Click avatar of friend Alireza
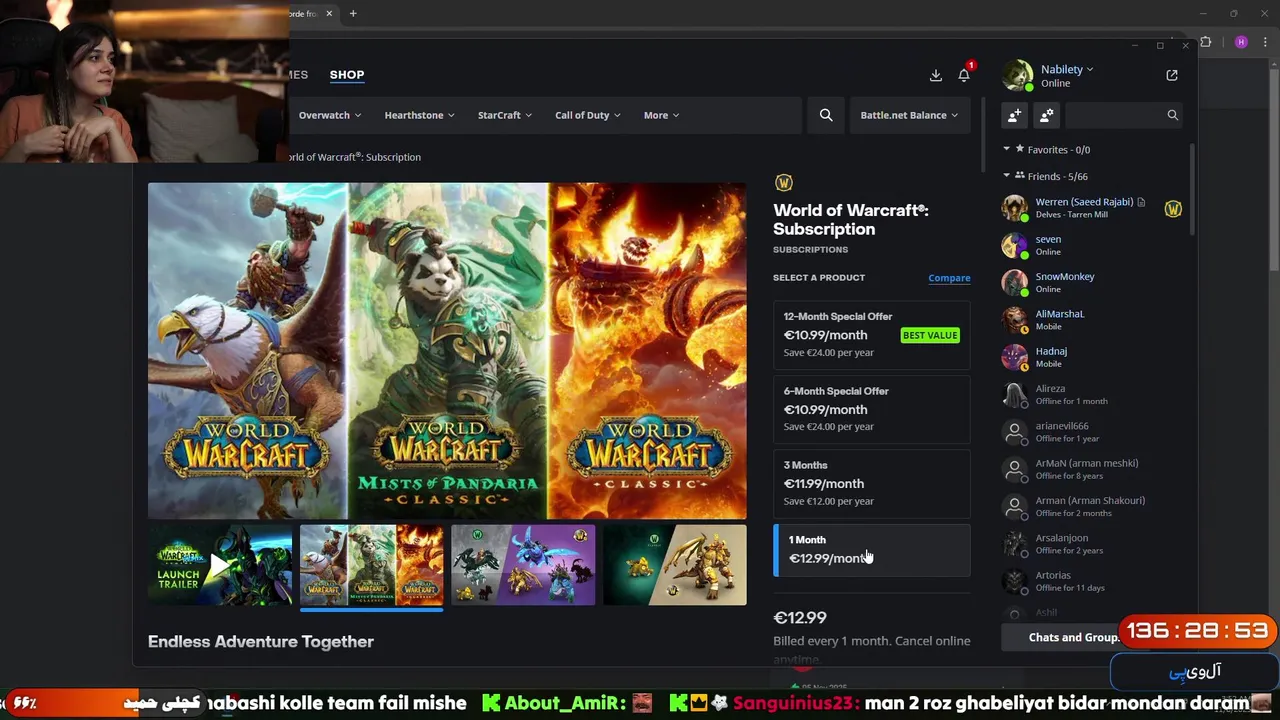The image size is (1280, 720). [x=1015, y=394]
